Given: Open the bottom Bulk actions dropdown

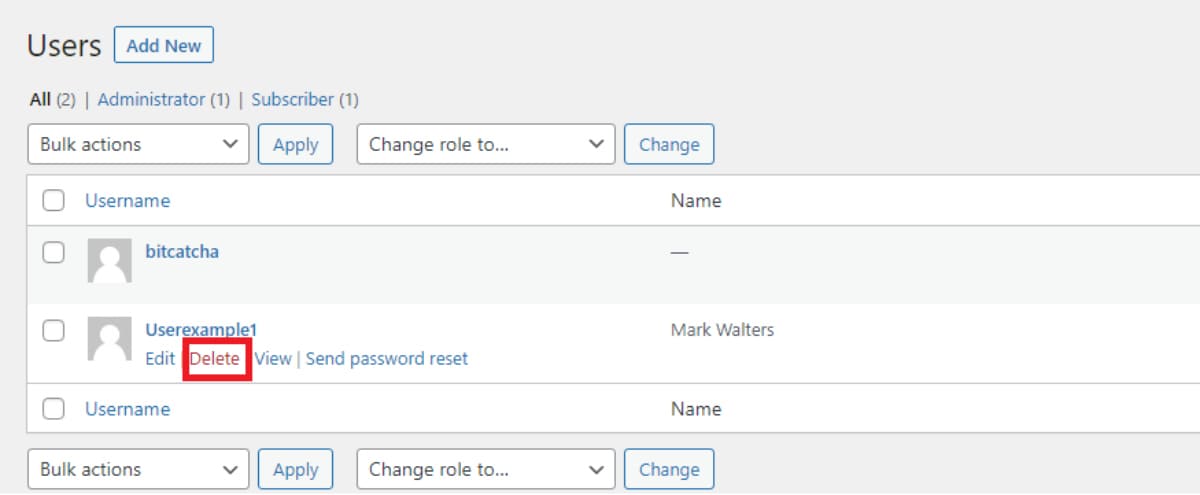Looking at the screenshot, I should pos(138,469).
